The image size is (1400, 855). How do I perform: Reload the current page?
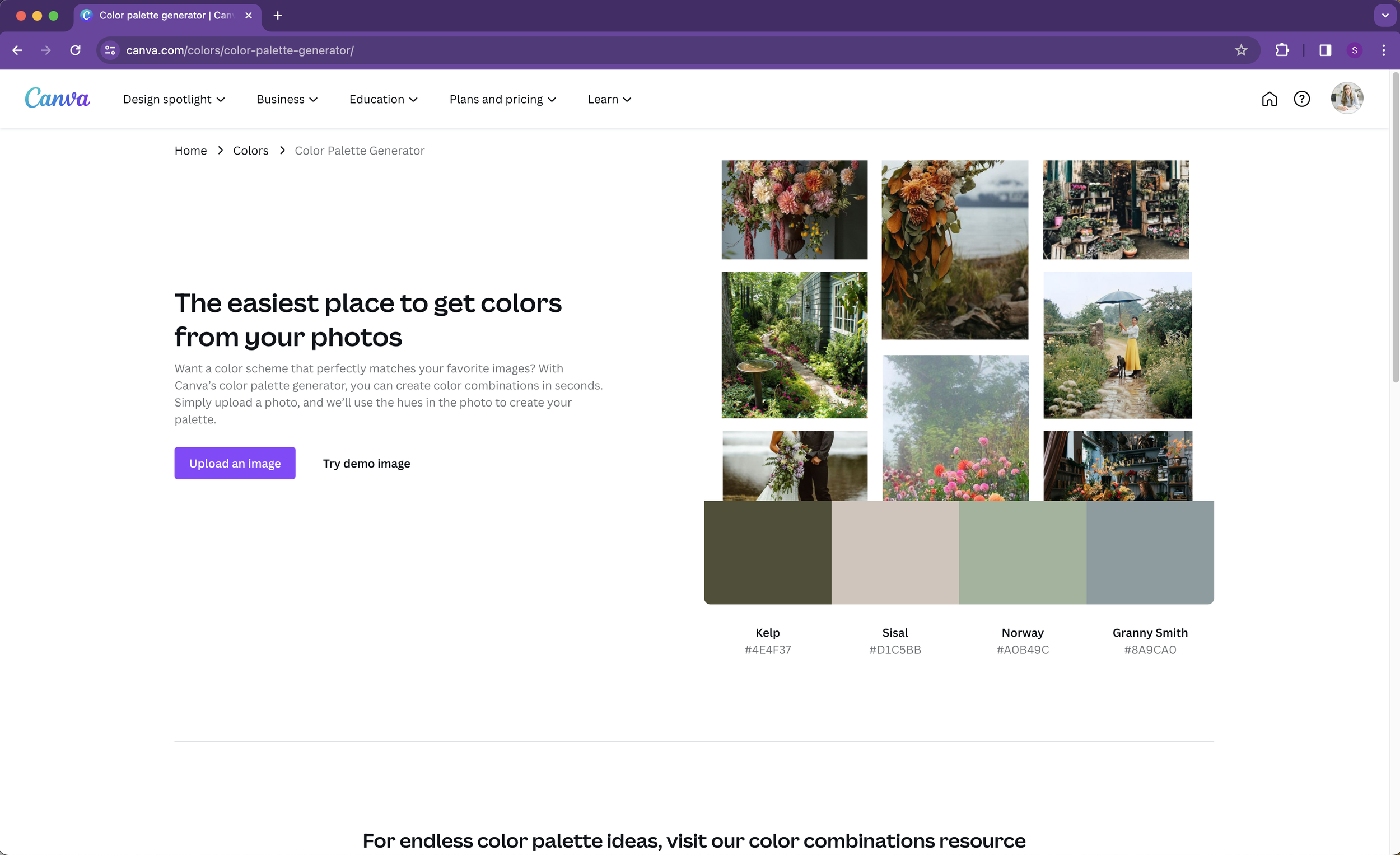point(76,50)
